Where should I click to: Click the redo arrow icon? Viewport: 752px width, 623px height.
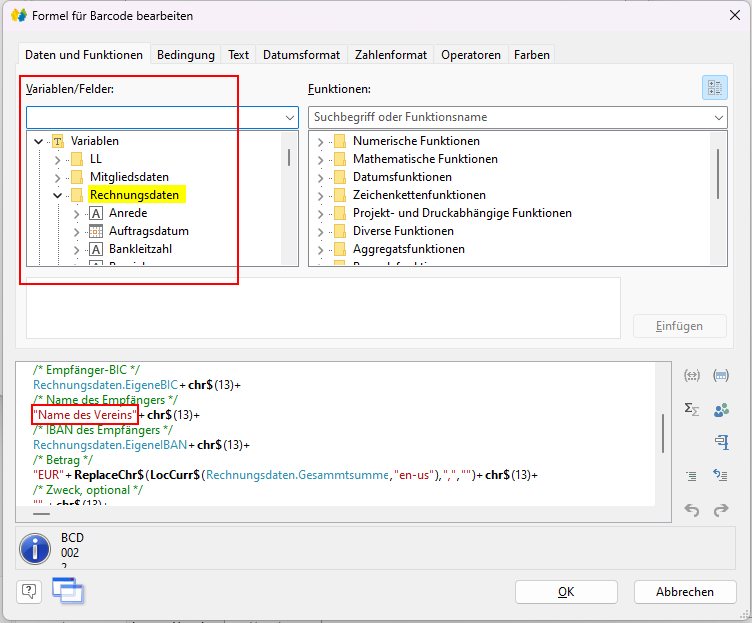pos(721,510)
